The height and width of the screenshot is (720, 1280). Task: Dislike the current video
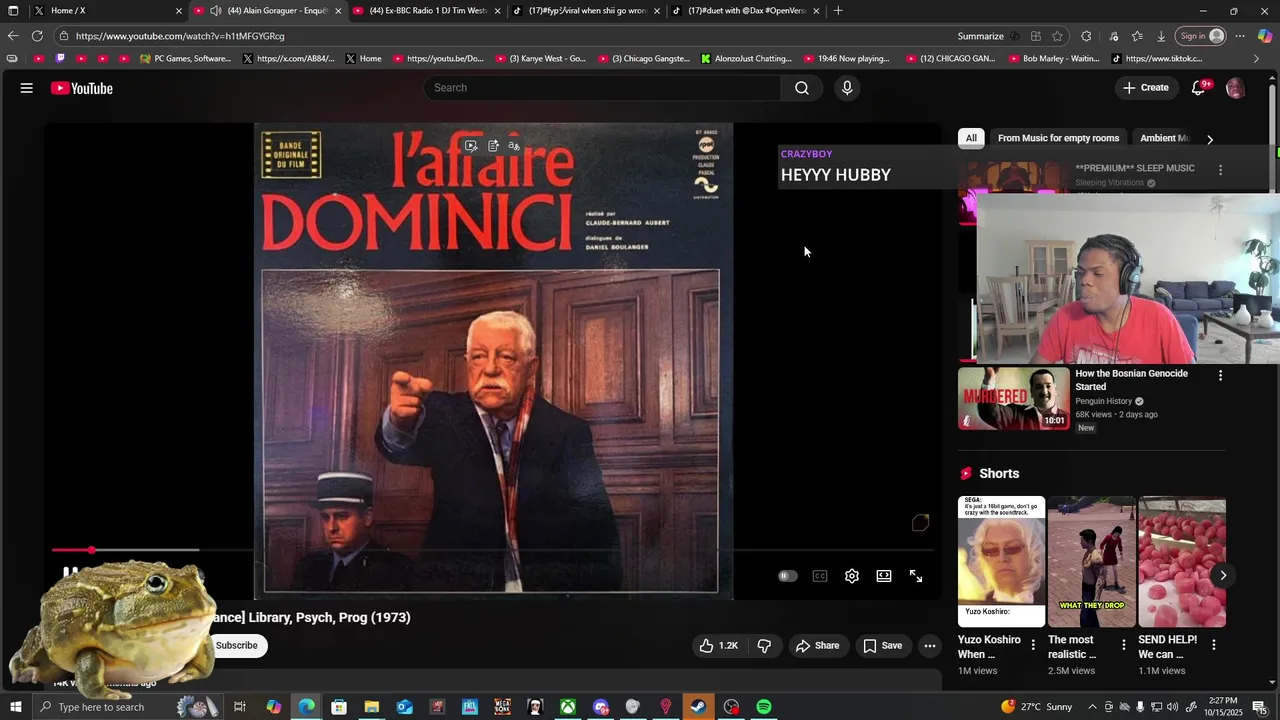click(x=764, y=646)
